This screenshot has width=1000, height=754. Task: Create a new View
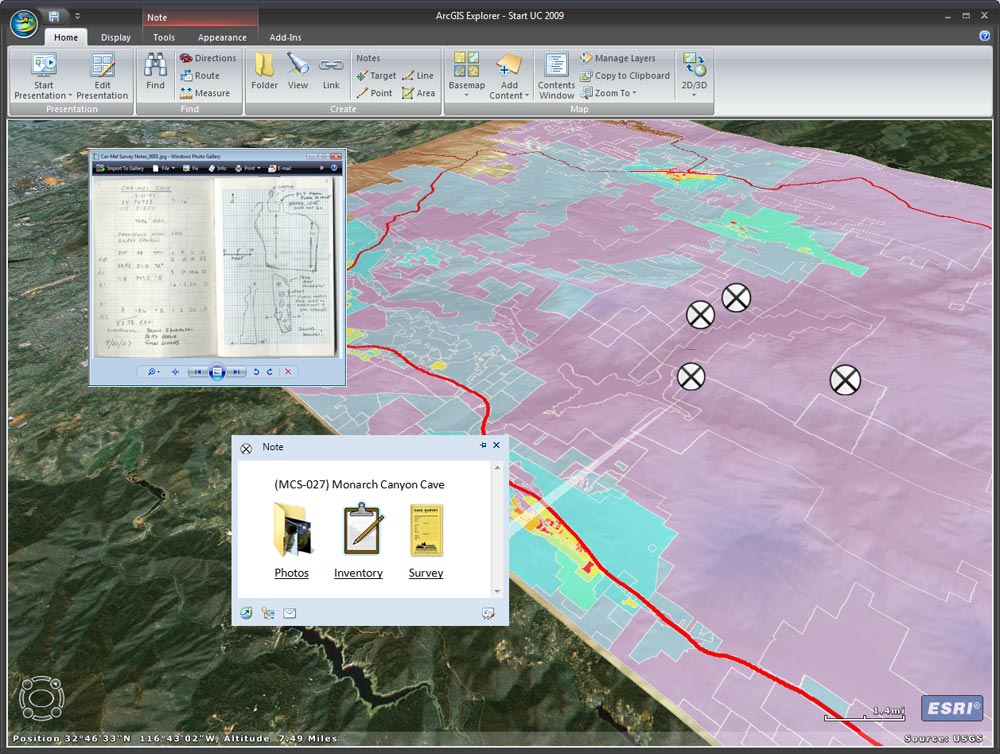coord(298,71)
